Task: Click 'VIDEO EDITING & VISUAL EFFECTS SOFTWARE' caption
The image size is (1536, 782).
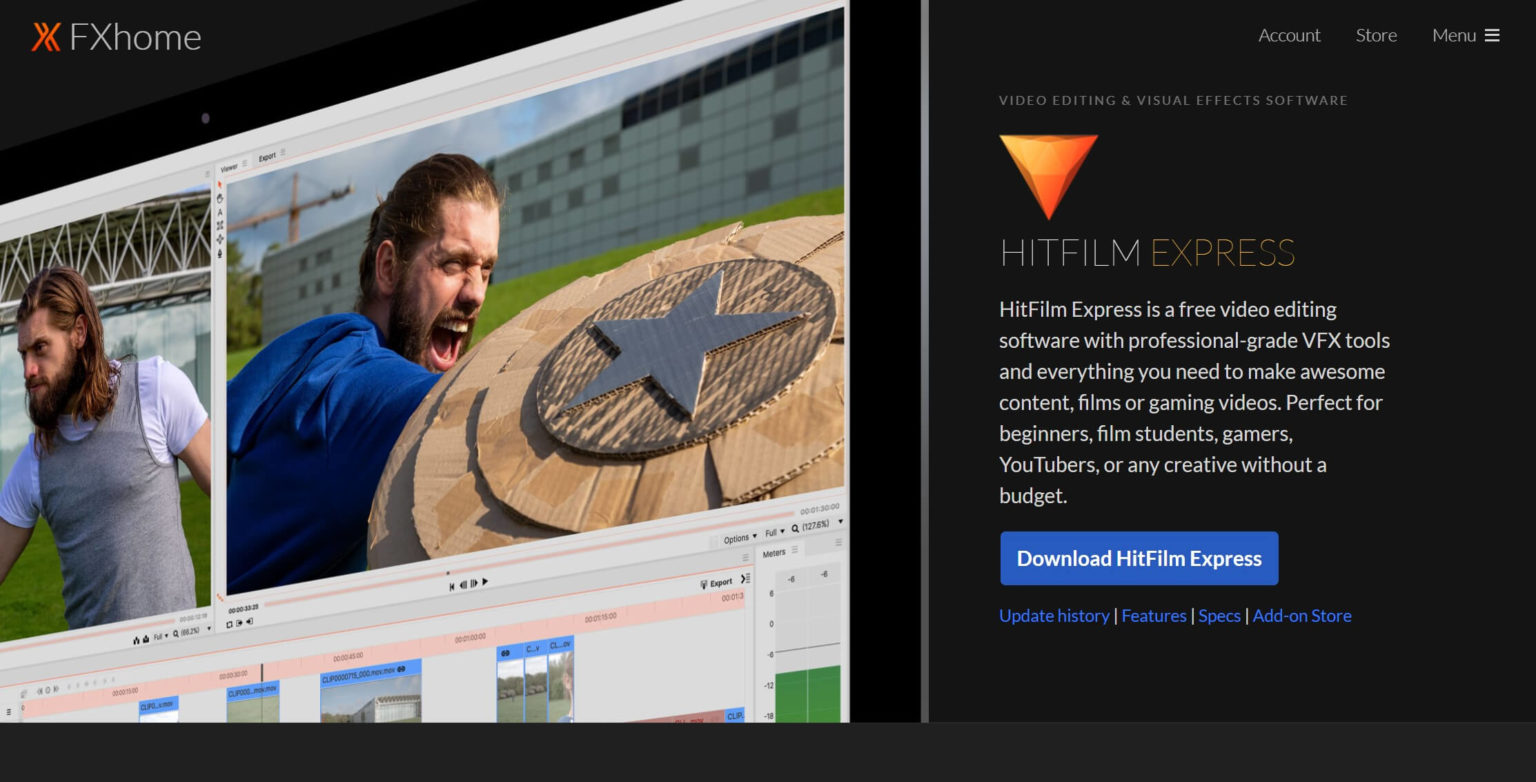Action: click(1173, 100)
